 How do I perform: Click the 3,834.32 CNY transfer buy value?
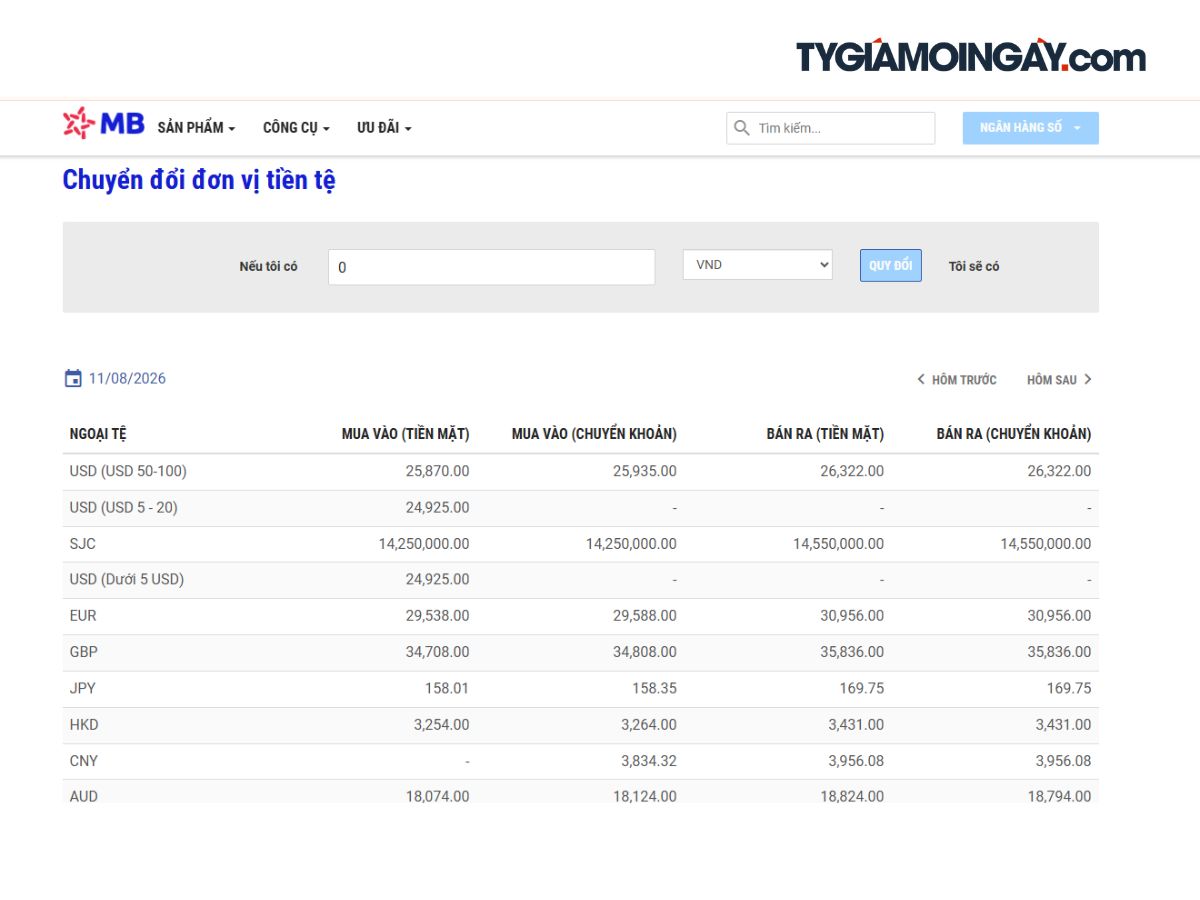pos(649,760)
